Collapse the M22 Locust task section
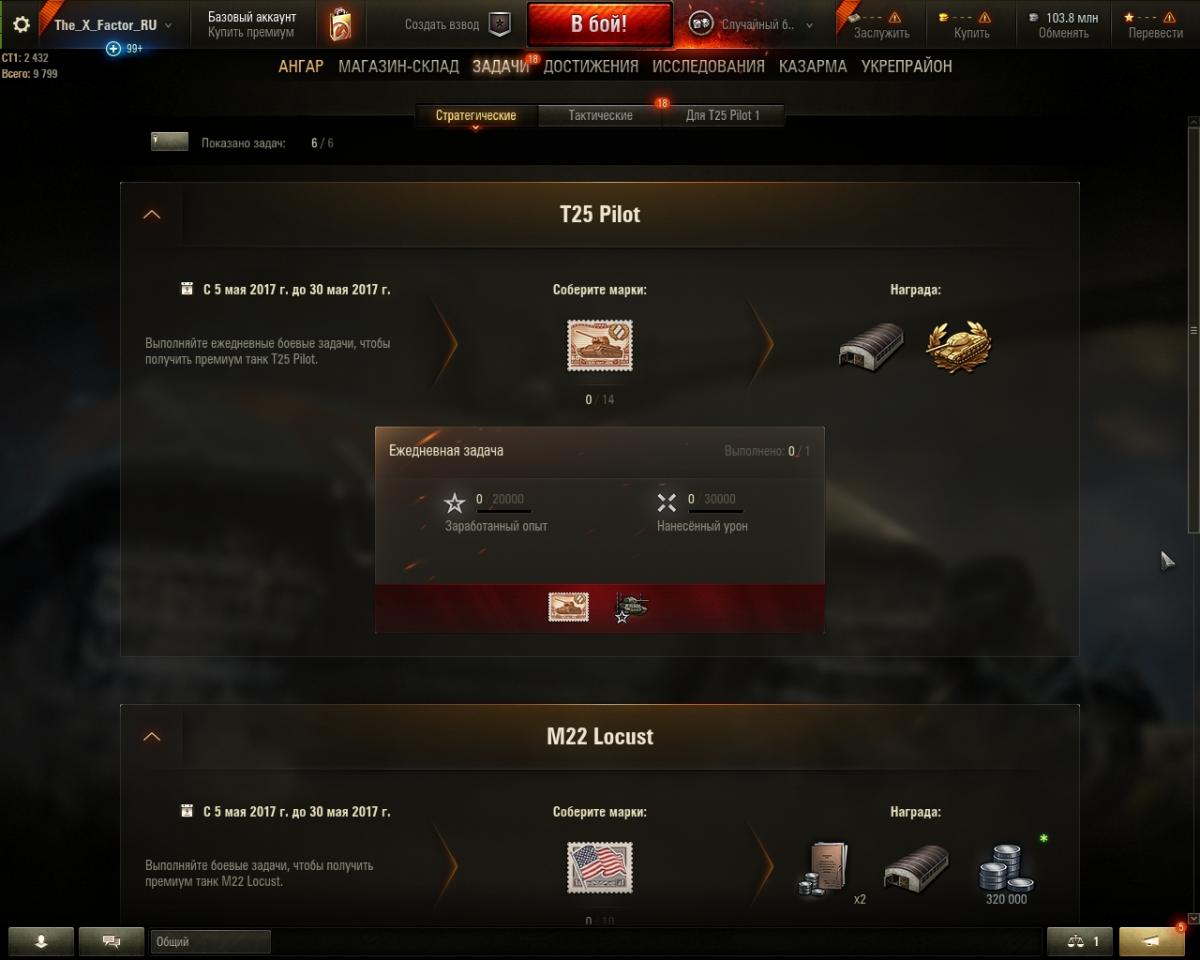 (152, 736)
